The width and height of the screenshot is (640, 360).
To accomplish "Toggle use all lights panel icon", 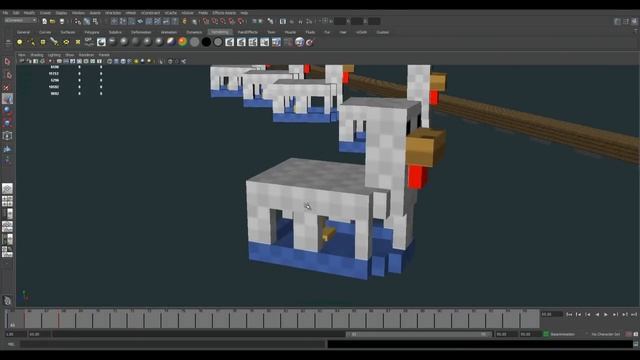I will pyautogui.click(x=136, y=61).
